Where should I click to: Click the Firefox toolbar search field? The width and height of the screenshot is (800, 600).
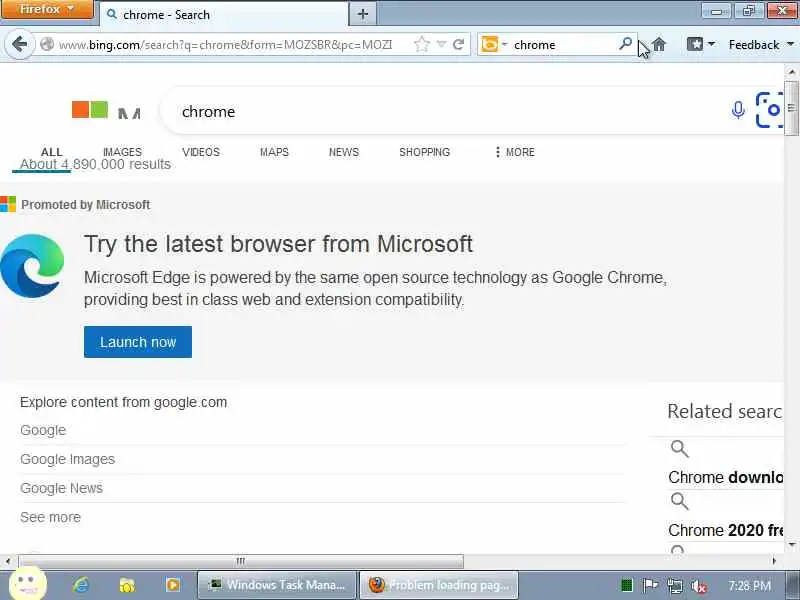564,45
